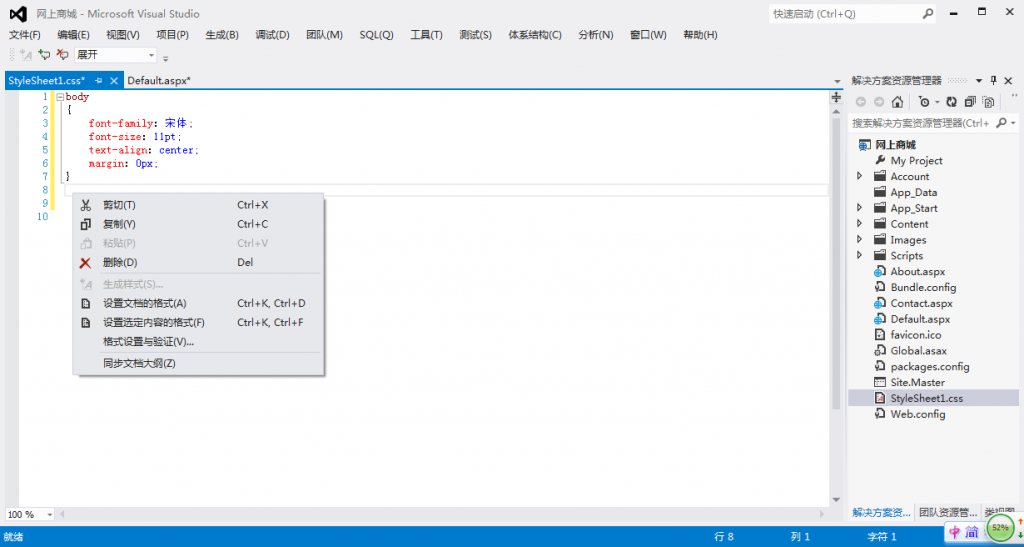Select About.aspx in Solution Explorer
1024x547 pixels.
(x=918, y=272)
